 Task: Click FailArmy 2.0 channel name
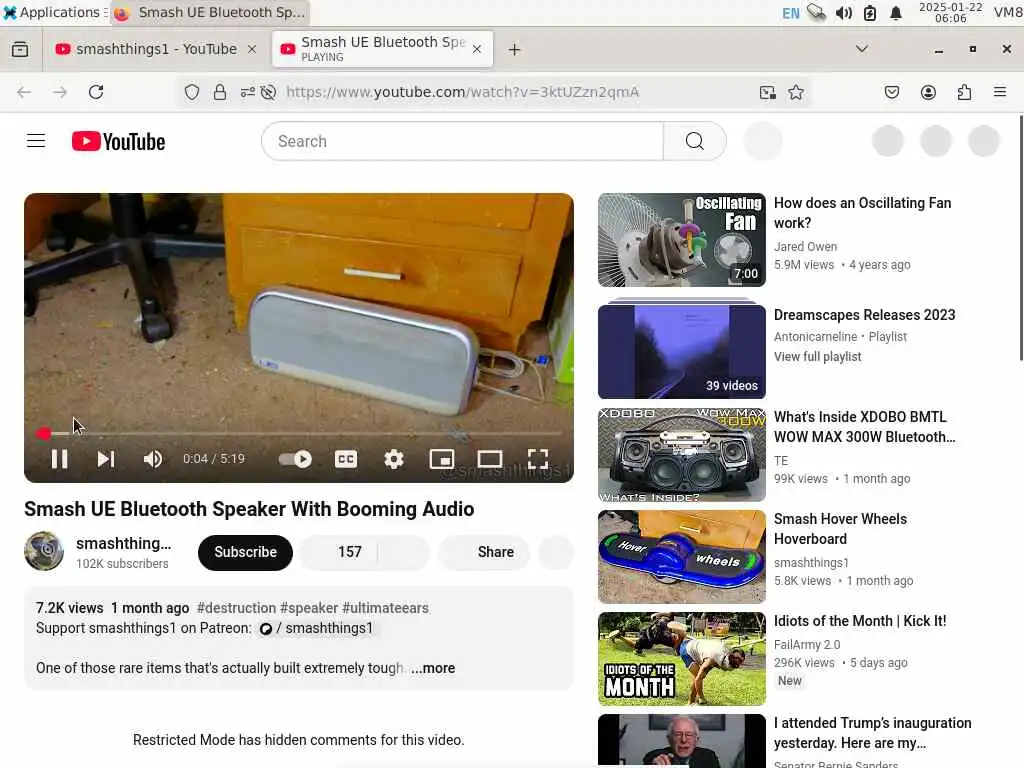(x=807, y=645)
